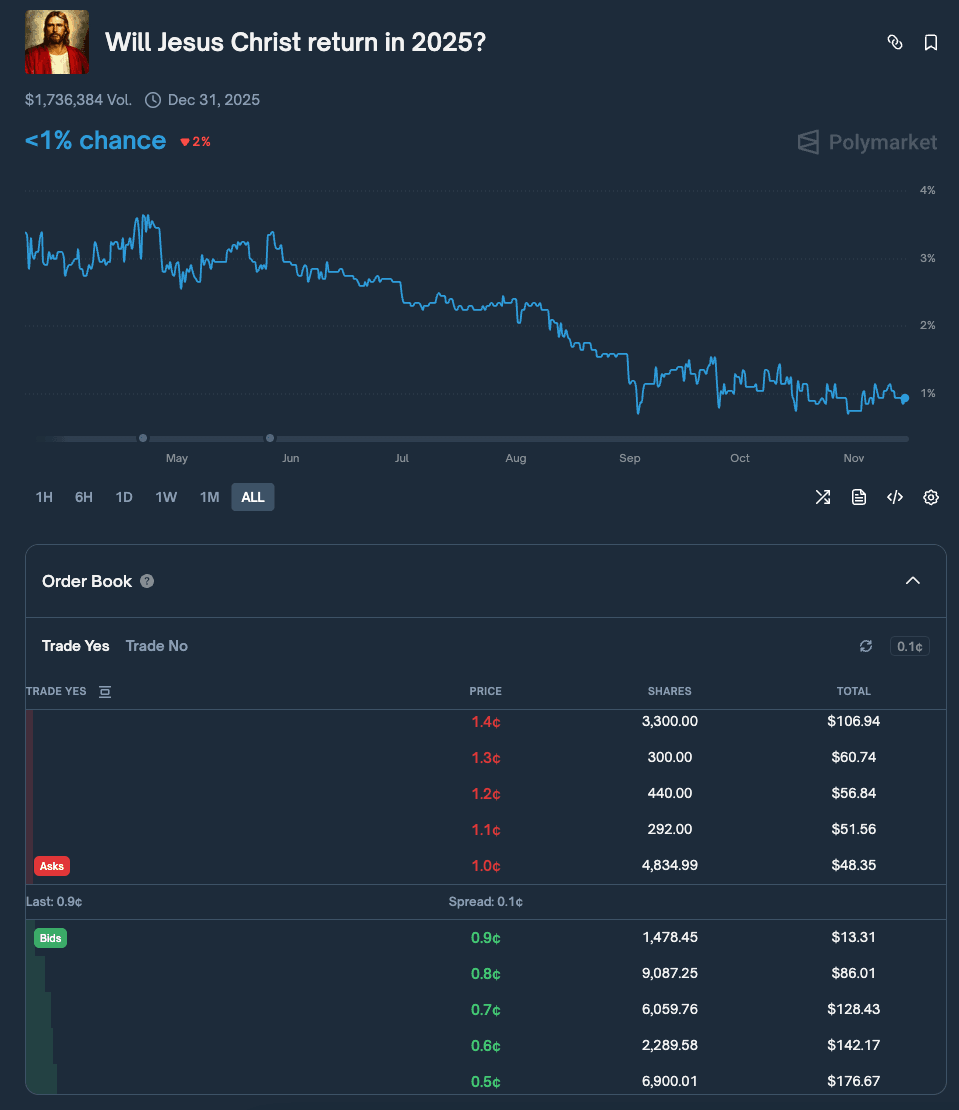
Task: Open the embed code icon
Action: [894, 497]
